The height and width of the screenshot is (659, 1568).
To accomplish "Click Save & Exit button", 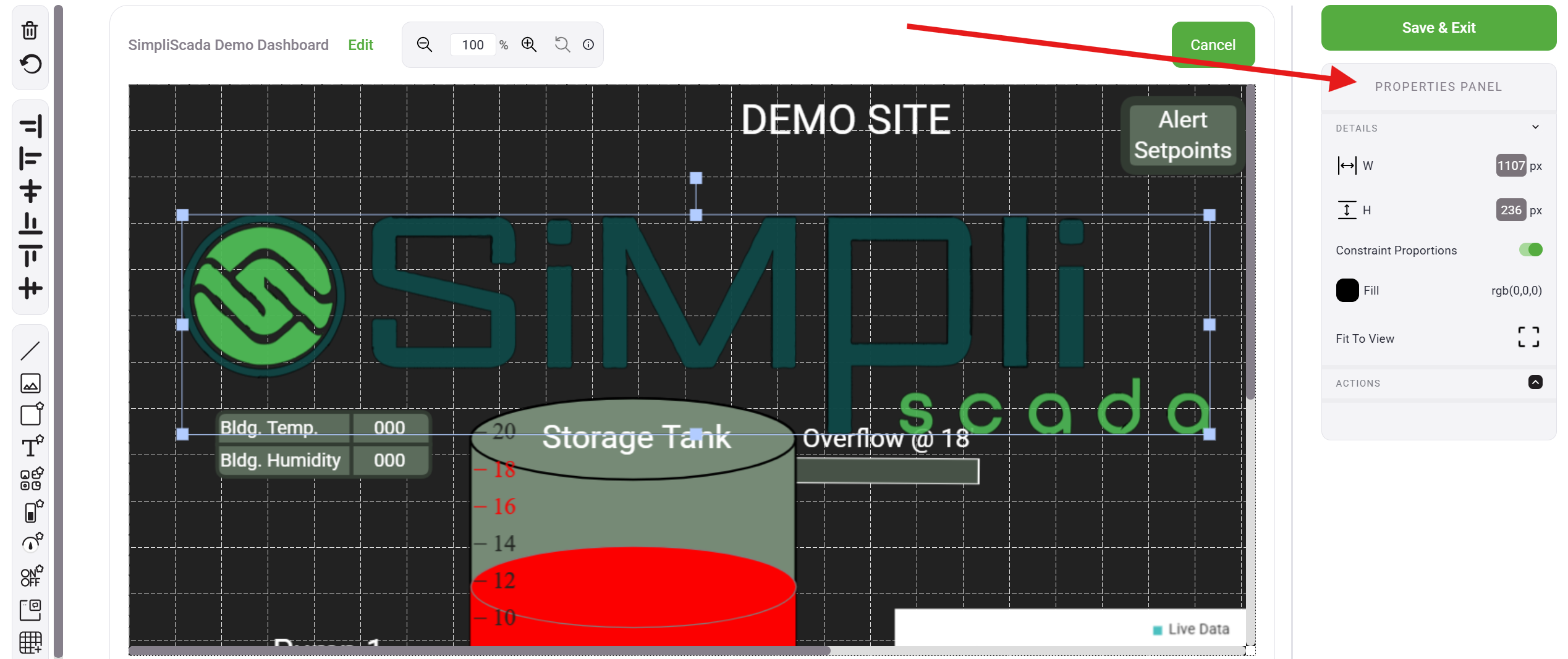I will pos(1438,28).
